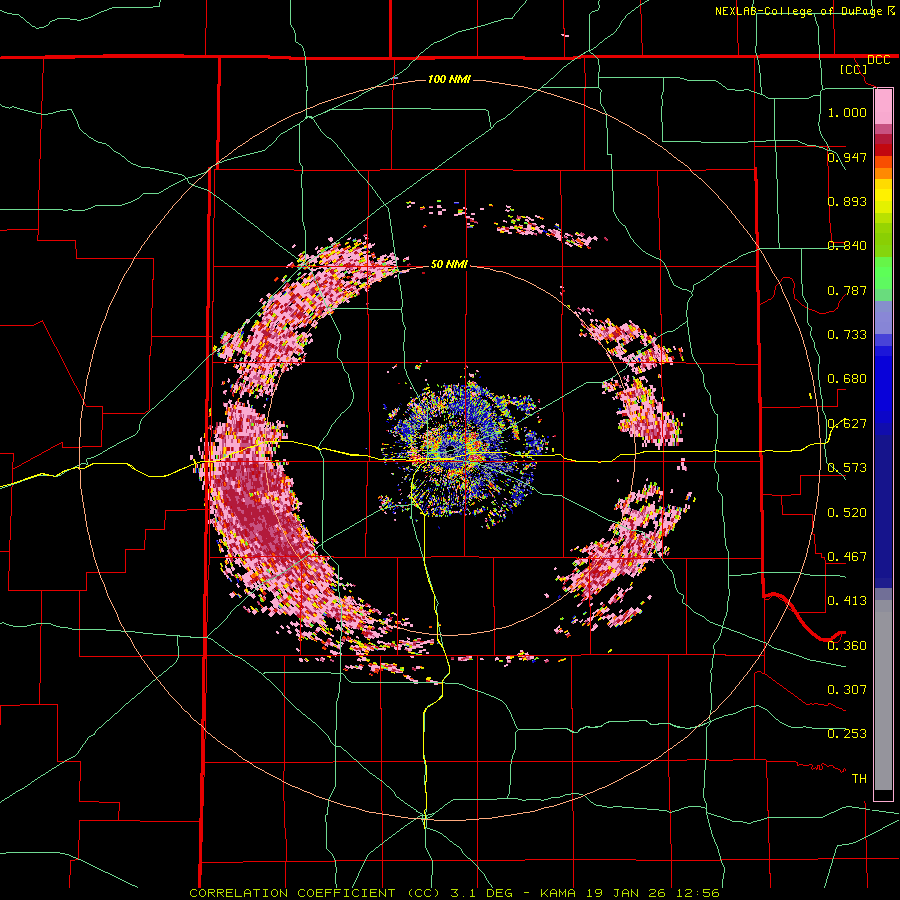Click the 0.520 legend value
This screenshot has width=900, height=900.
tap(847, 513)
